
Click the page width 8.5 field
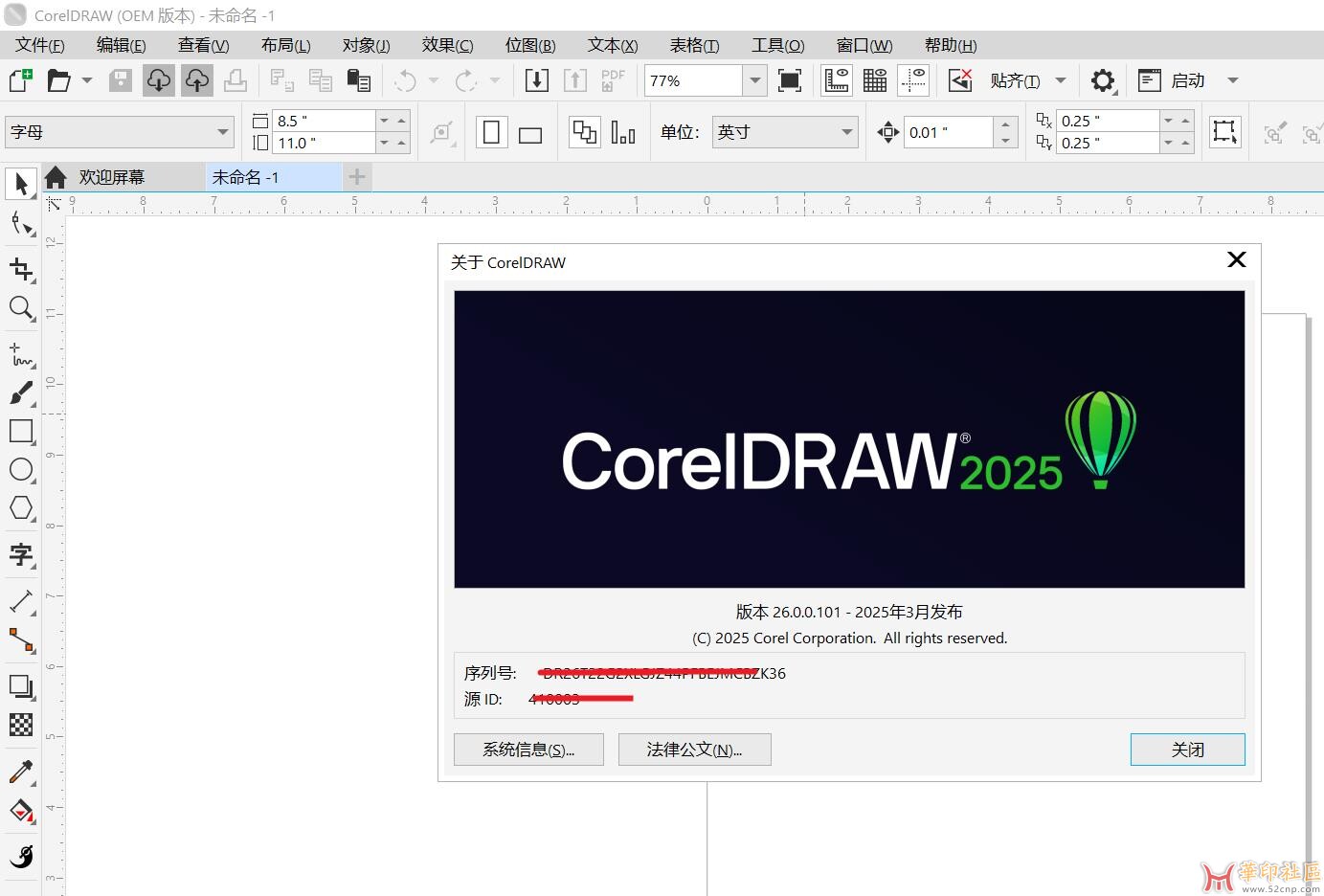tap(325, 121)
